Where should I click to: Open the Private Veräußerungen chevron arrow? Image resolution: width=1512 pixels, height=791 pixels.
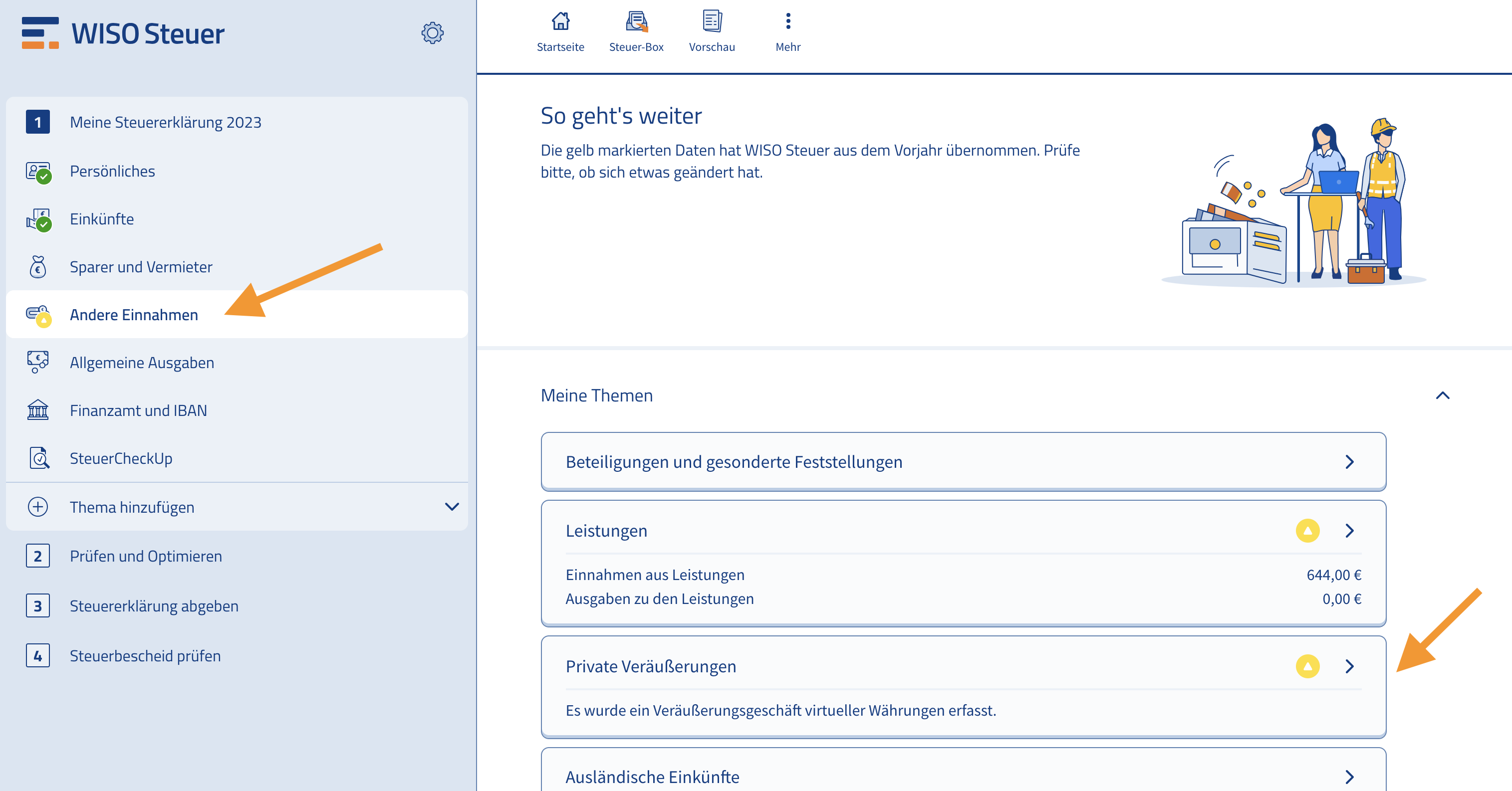click(x=1349, y=666)
